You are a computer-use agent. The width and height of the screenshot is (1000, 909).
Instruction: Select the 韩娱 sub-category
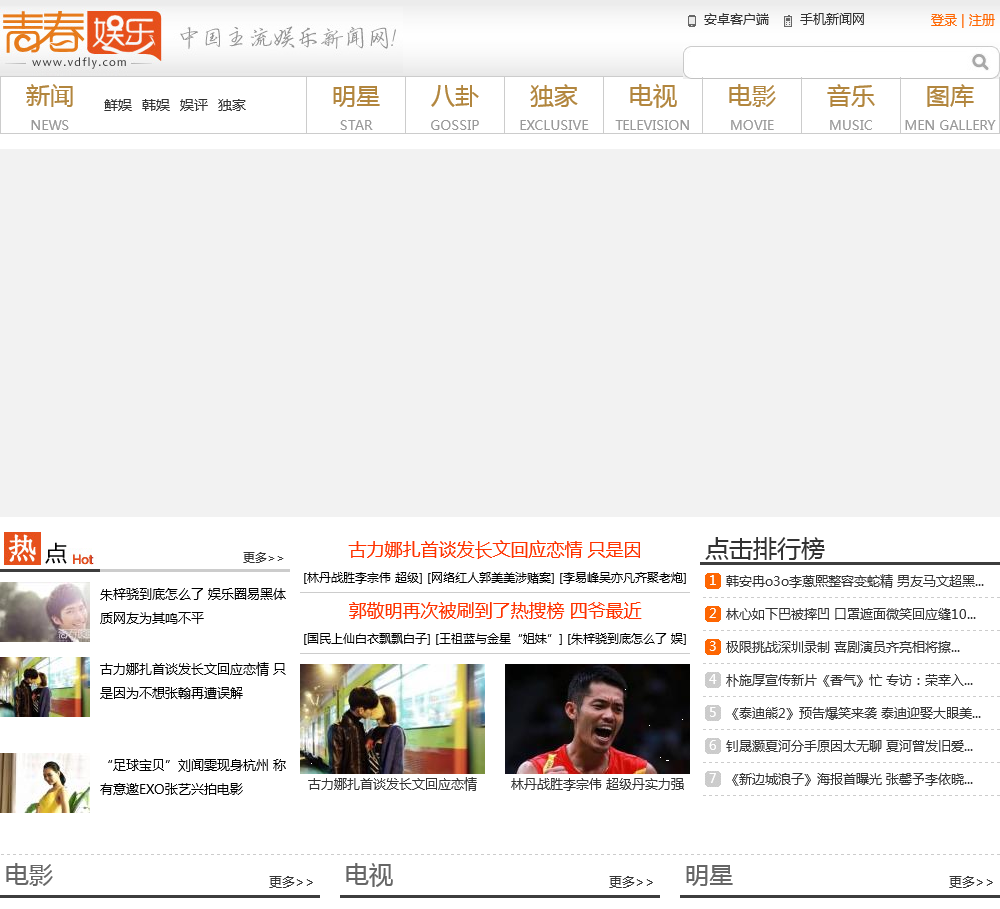[x=156, y=105]
